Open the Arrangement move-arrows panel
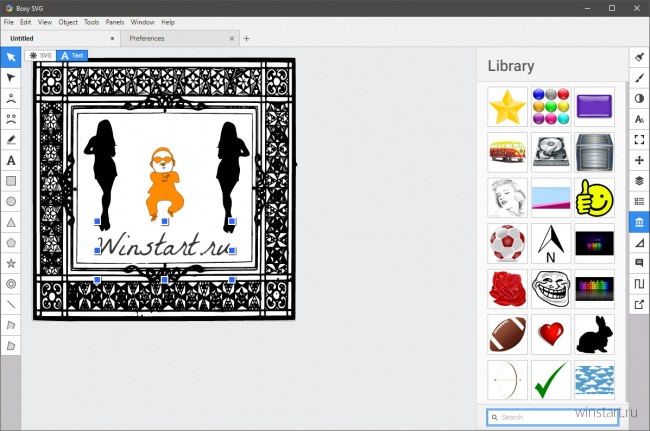This screenshot has width=650, height=431. 639,160
